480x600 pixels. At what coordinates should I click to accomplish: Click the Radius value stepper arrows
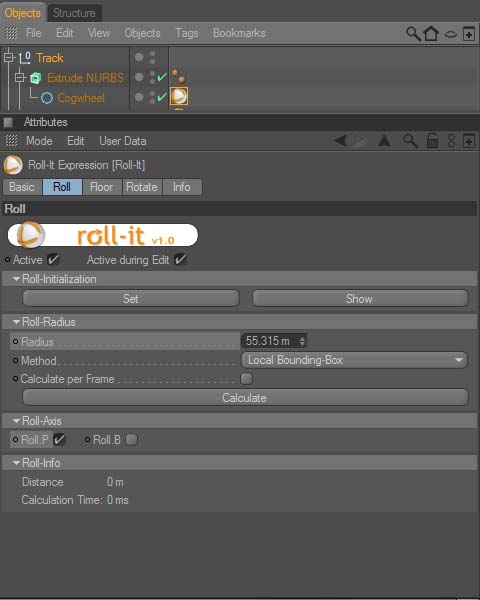click(x=302, y=341)
